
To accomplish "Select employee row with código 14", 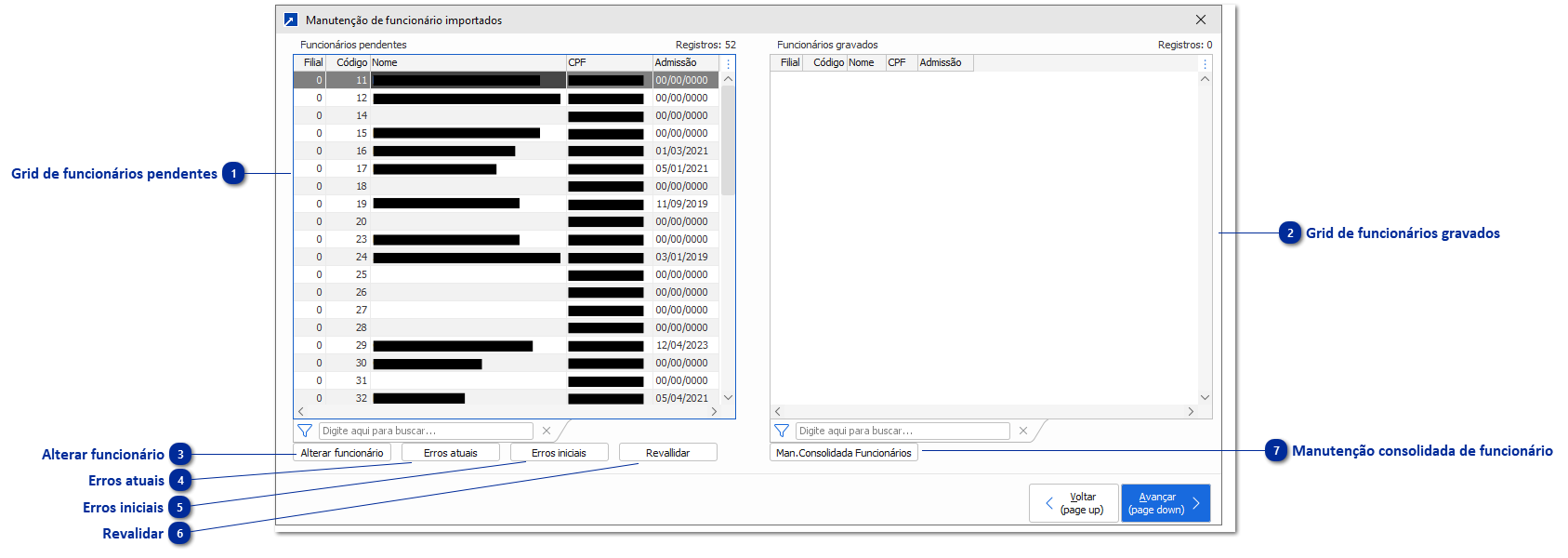I will [507, 115].
